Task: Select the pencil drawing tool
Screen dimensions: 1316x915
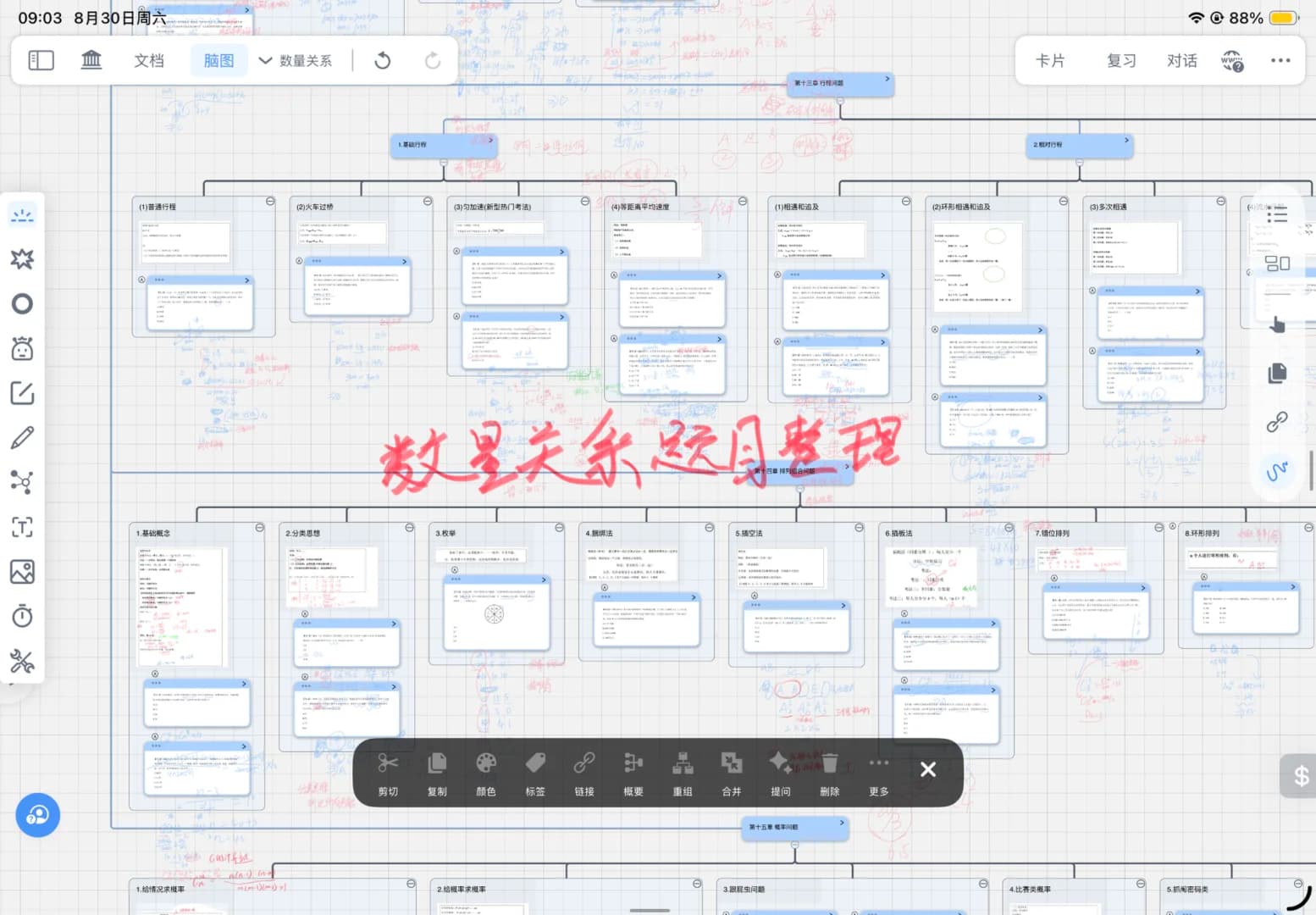Action: (22, 438)
